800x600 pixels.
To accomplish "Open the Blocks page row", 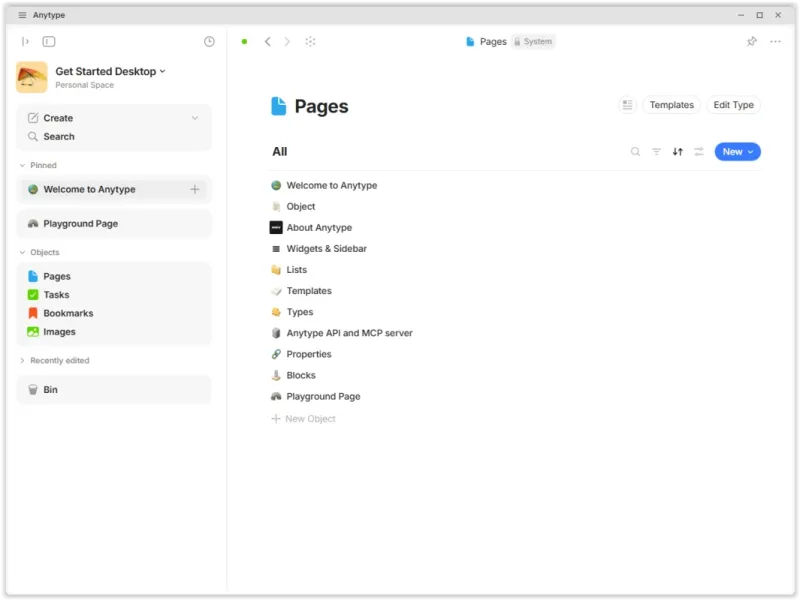I will [301, 376].
